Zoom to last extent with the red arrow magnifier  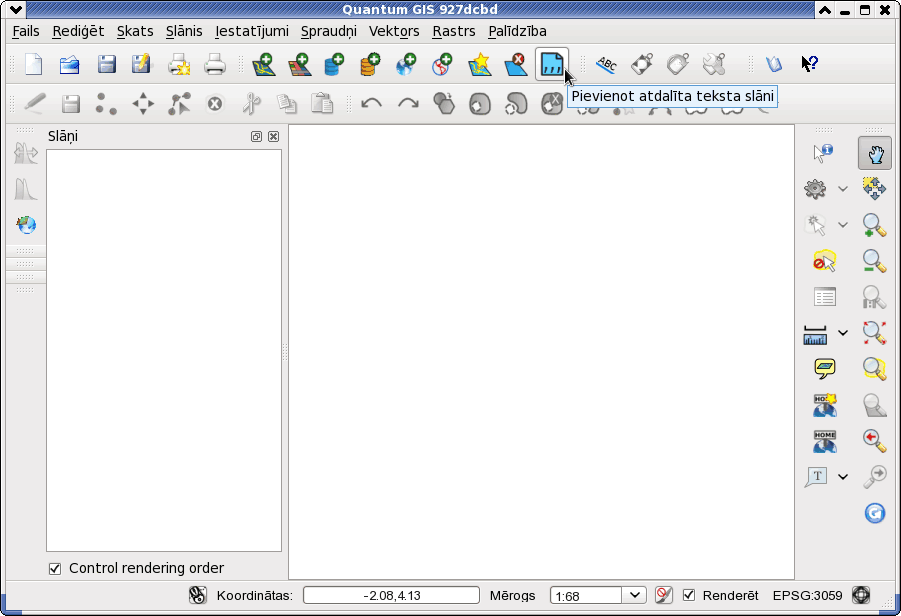[874, 441]
